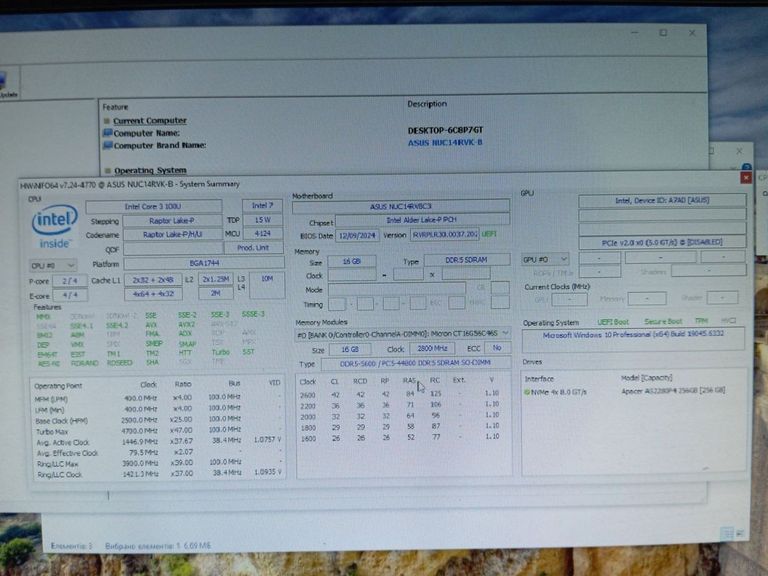Screen dimensions: 768x576
Task: Click the Computer Name row icon
Action: pyautogui.click(x=106, y=133)
